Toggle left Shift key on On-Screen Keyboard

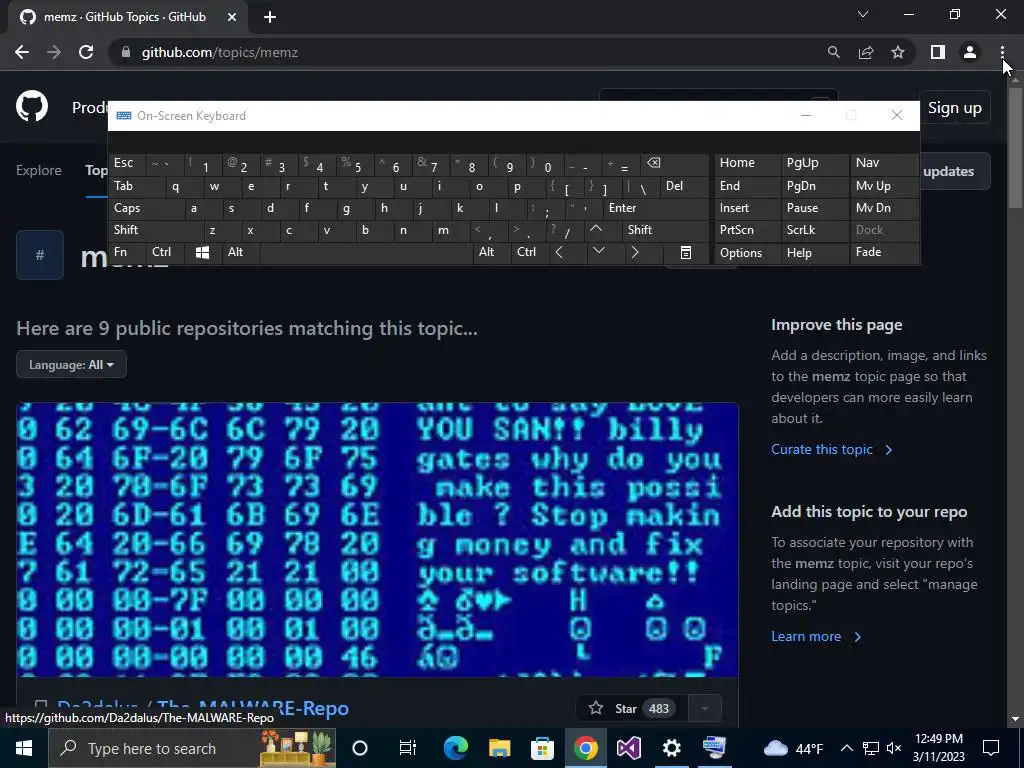(155, 229)
